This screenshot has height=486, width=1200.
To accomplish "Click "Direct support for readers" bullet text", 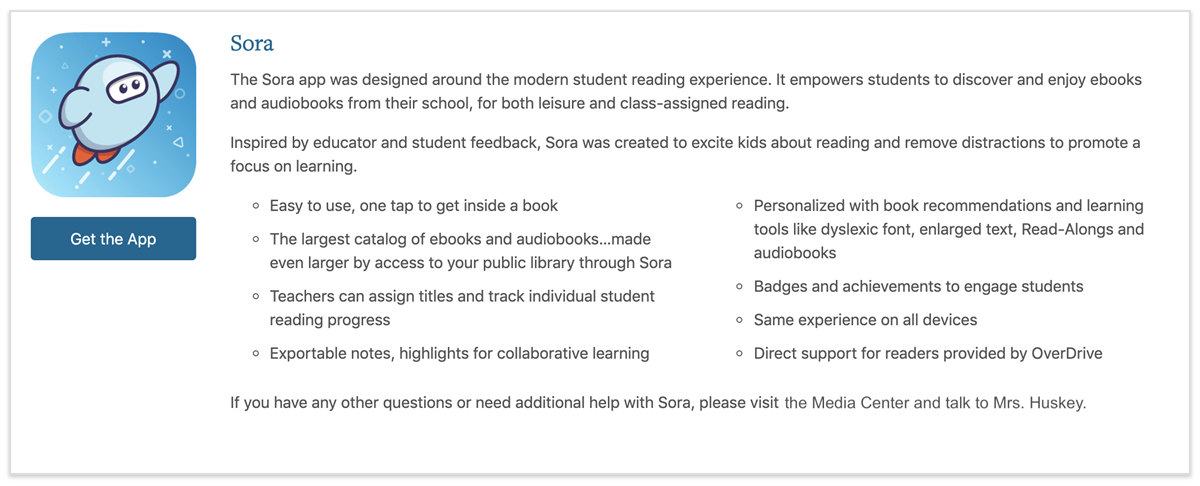I will [928, 353].
